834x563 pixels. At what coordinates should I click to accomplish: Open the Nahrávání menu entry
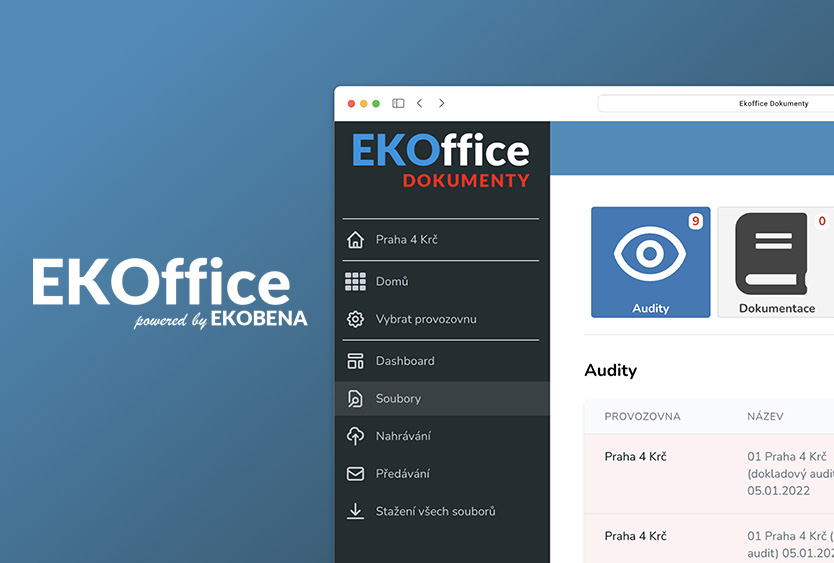(x=441, y=436)
